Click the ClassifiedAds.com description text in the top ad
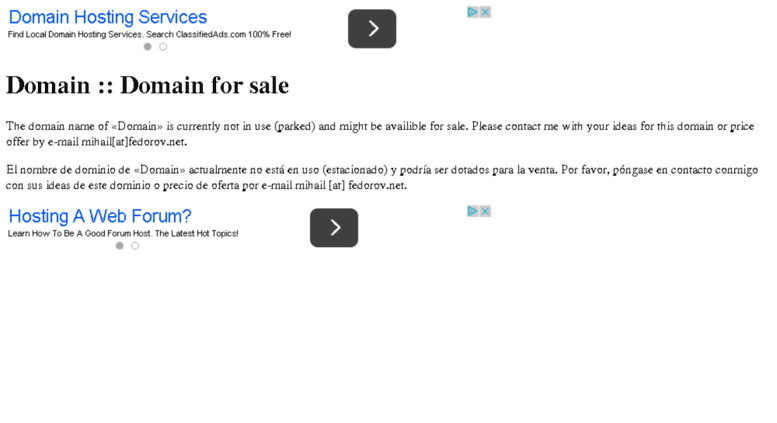 pos(149,34)
